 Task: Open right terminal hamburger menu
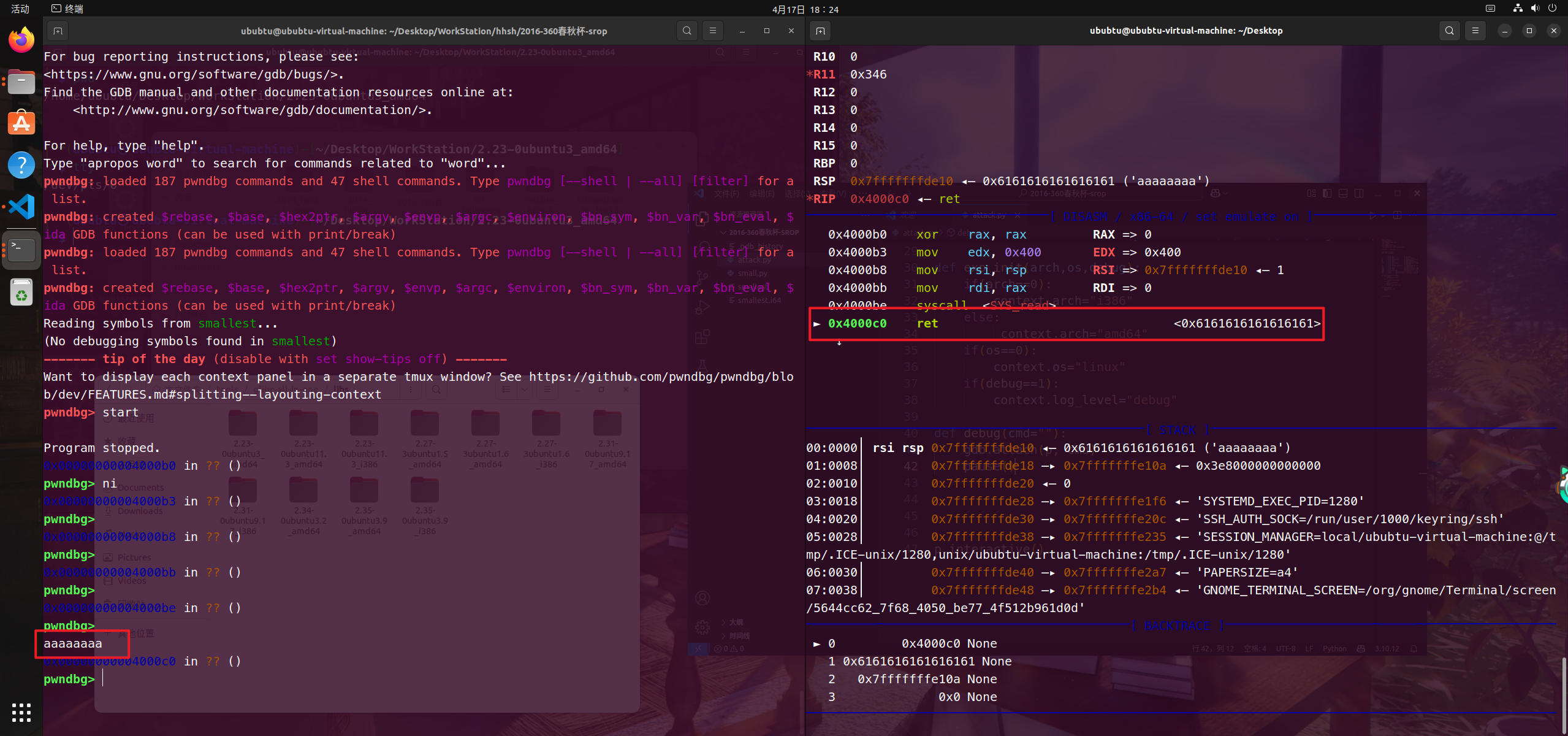[1475, 31]
